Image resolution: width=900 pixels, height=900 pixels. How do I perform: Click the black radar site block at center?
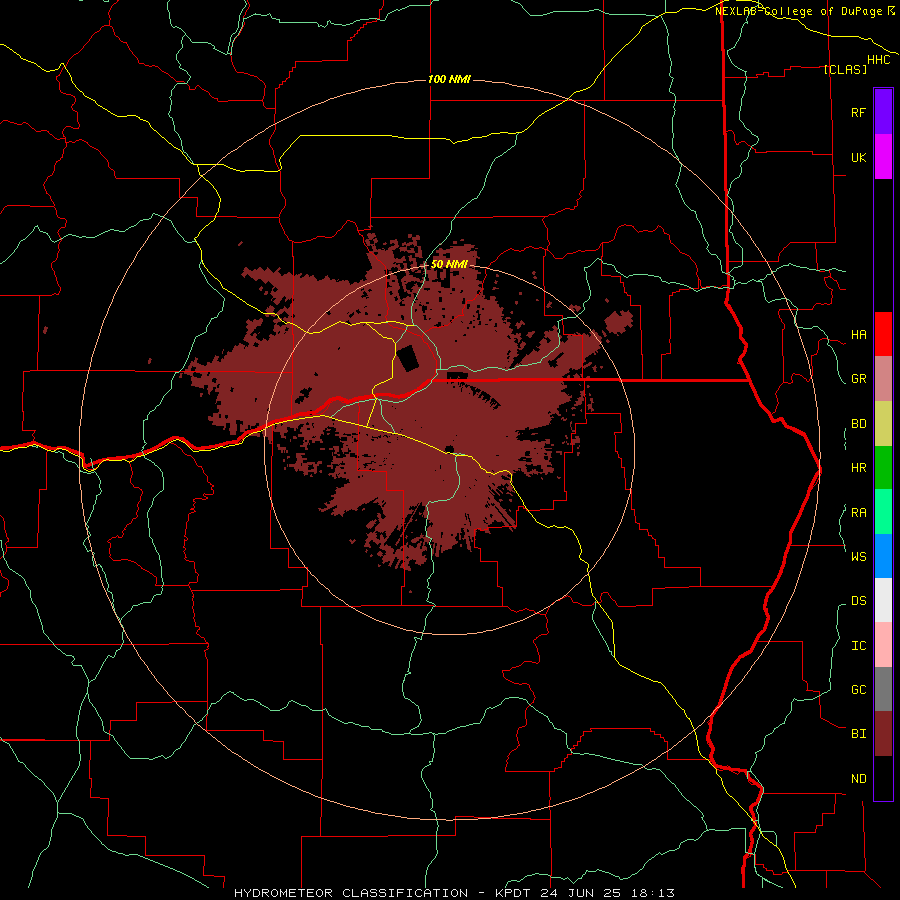tap(408, 359)
